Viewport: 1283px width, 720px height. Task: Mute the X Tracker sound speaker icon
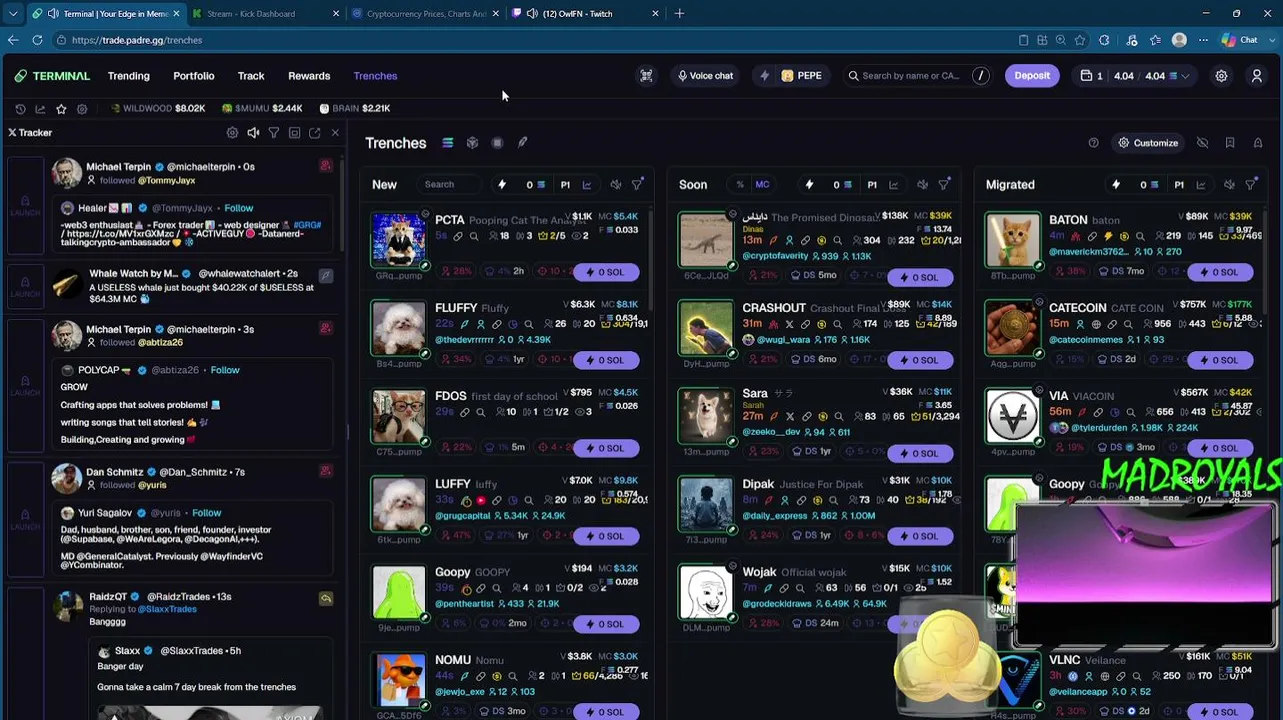253,133
